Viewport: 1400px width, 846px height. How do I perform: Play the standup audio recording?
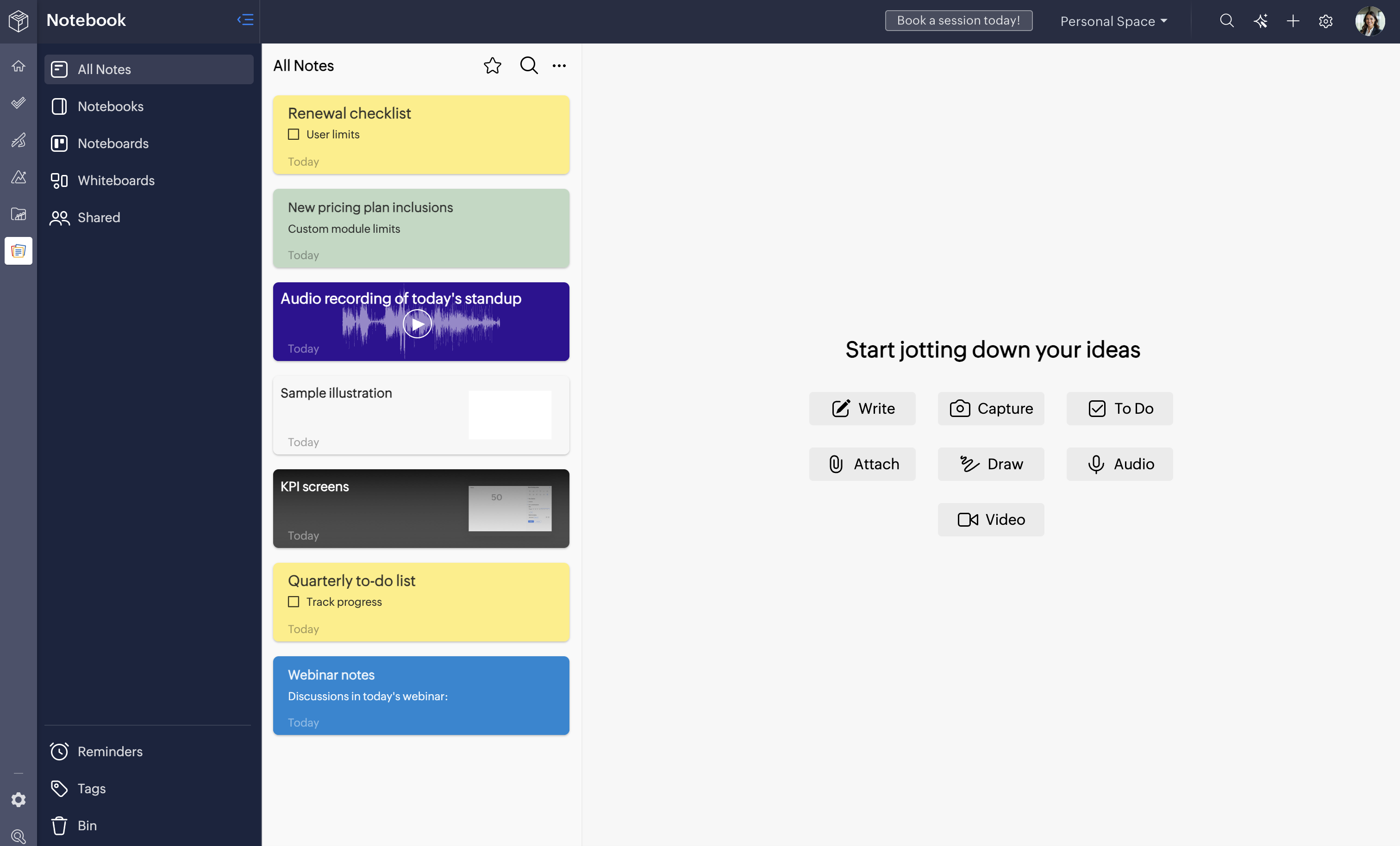point(418,324)
